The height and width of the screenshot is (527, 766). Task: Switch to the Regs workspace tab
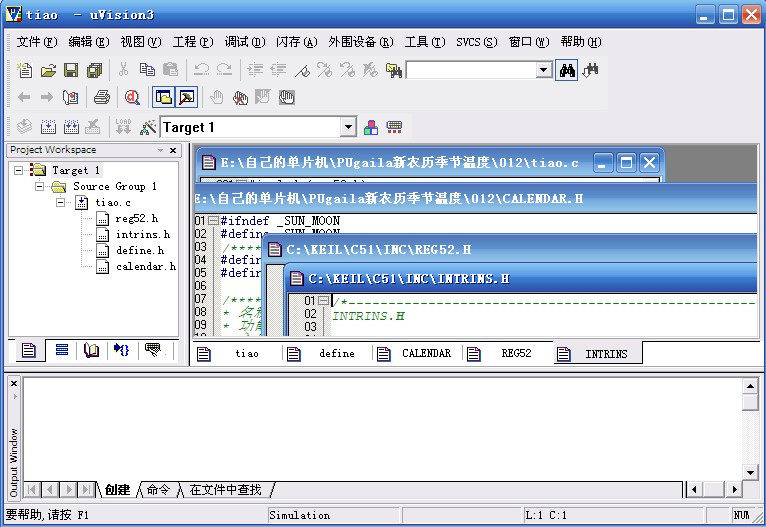pos(62,350)
